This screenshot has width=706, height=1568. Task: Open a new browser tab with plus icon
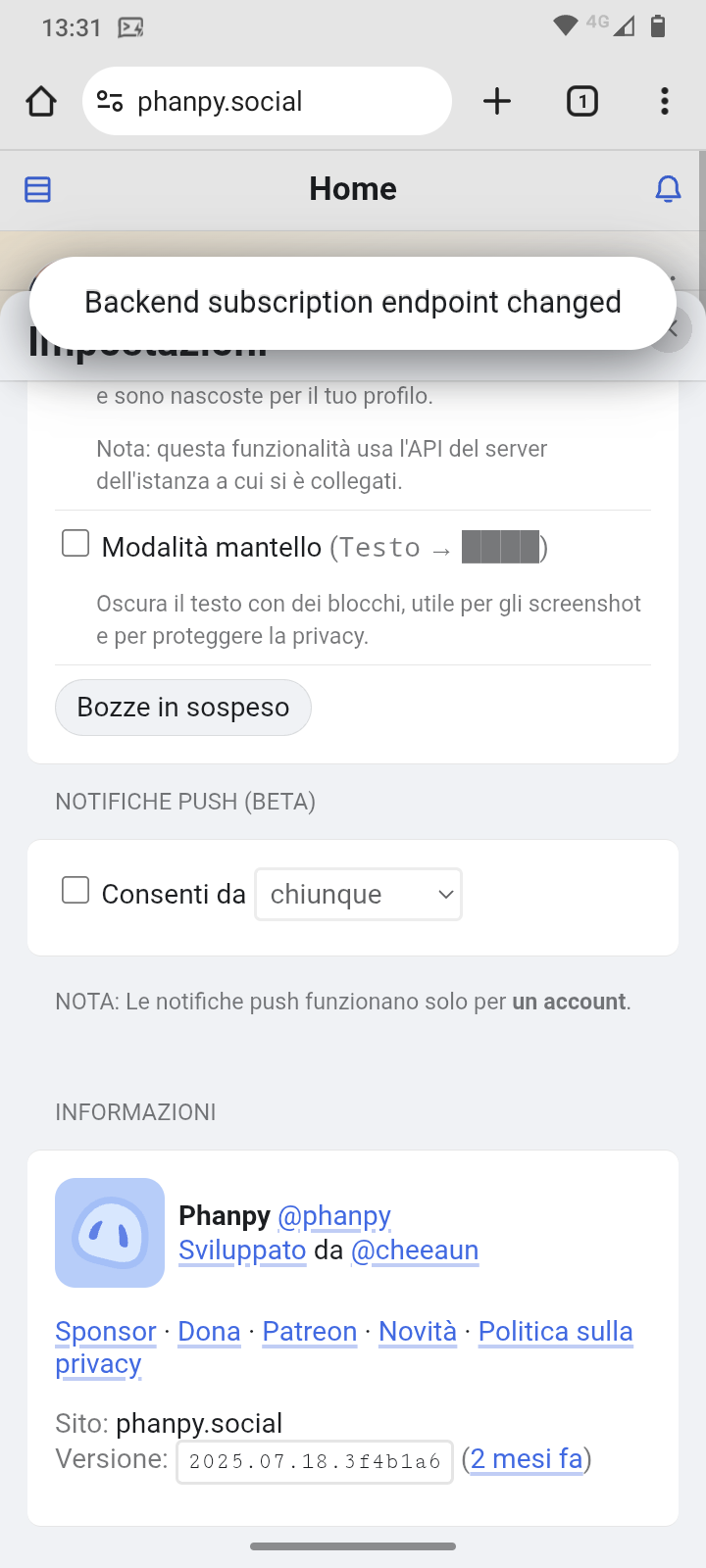497,101
